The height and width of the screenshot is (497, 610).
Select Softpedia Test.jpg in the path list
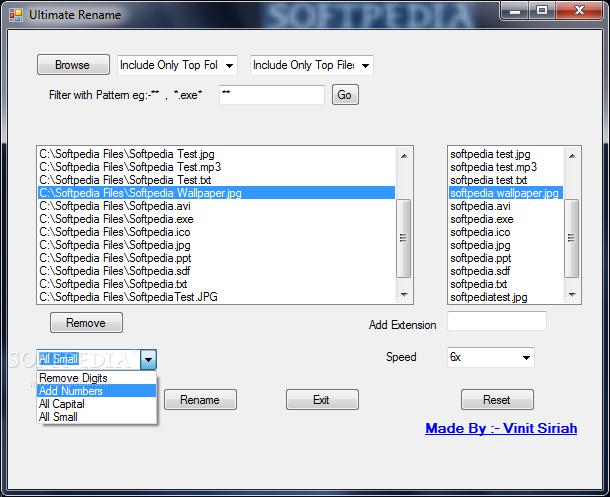[x=216, y=154]
